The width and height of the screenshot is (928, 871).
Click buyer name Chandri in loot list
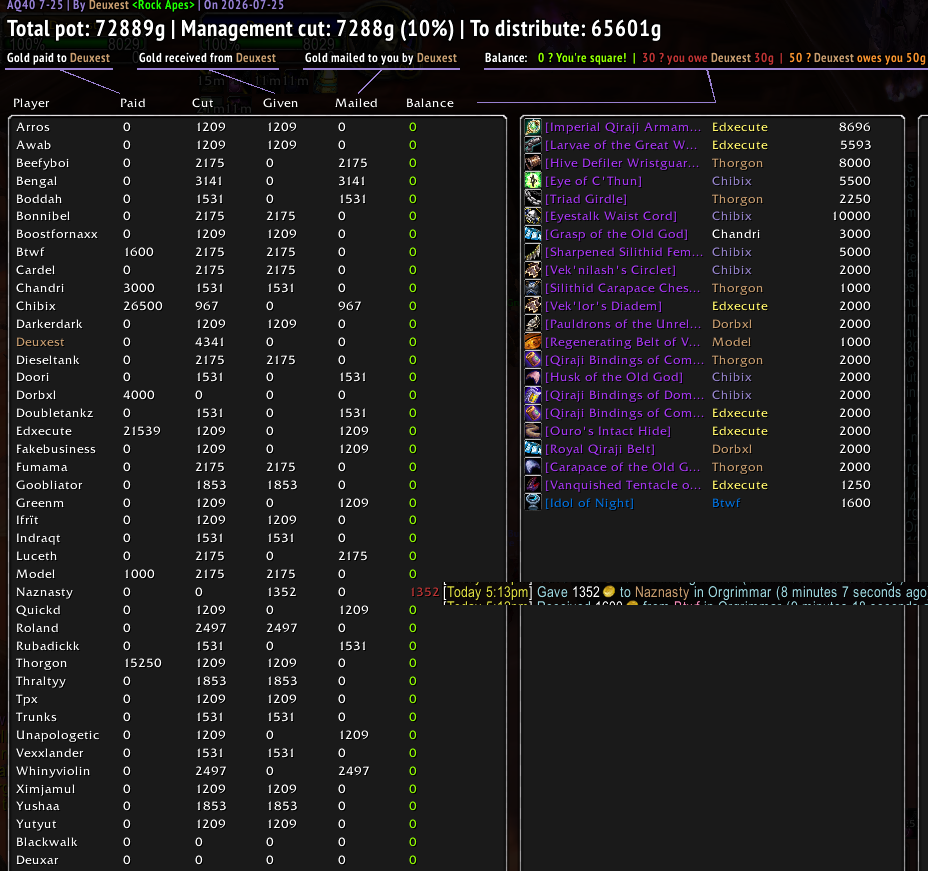736,234
